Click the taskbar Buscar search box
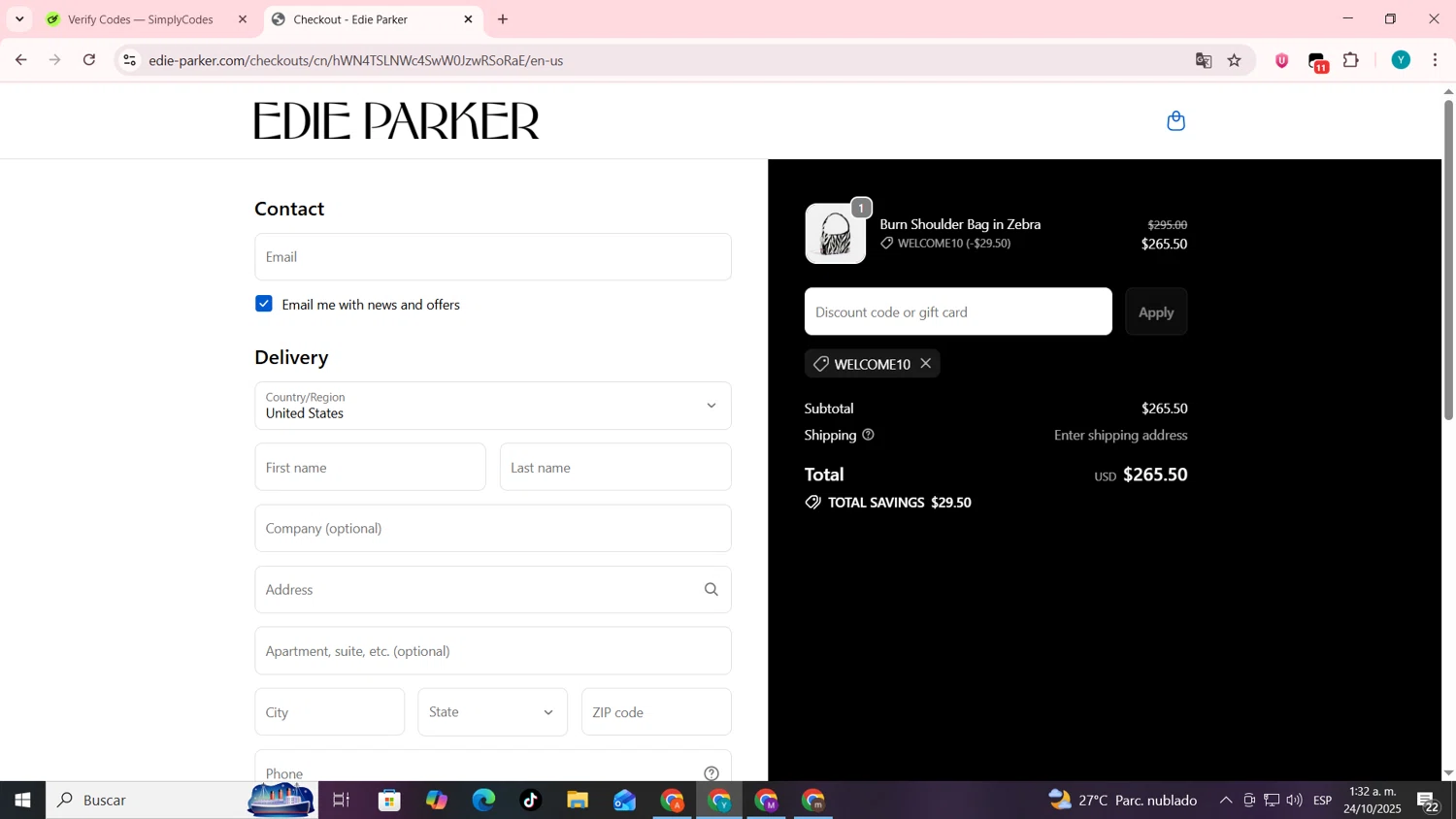The height and width of the screenshot is (819, 1456). coord(182,801)
